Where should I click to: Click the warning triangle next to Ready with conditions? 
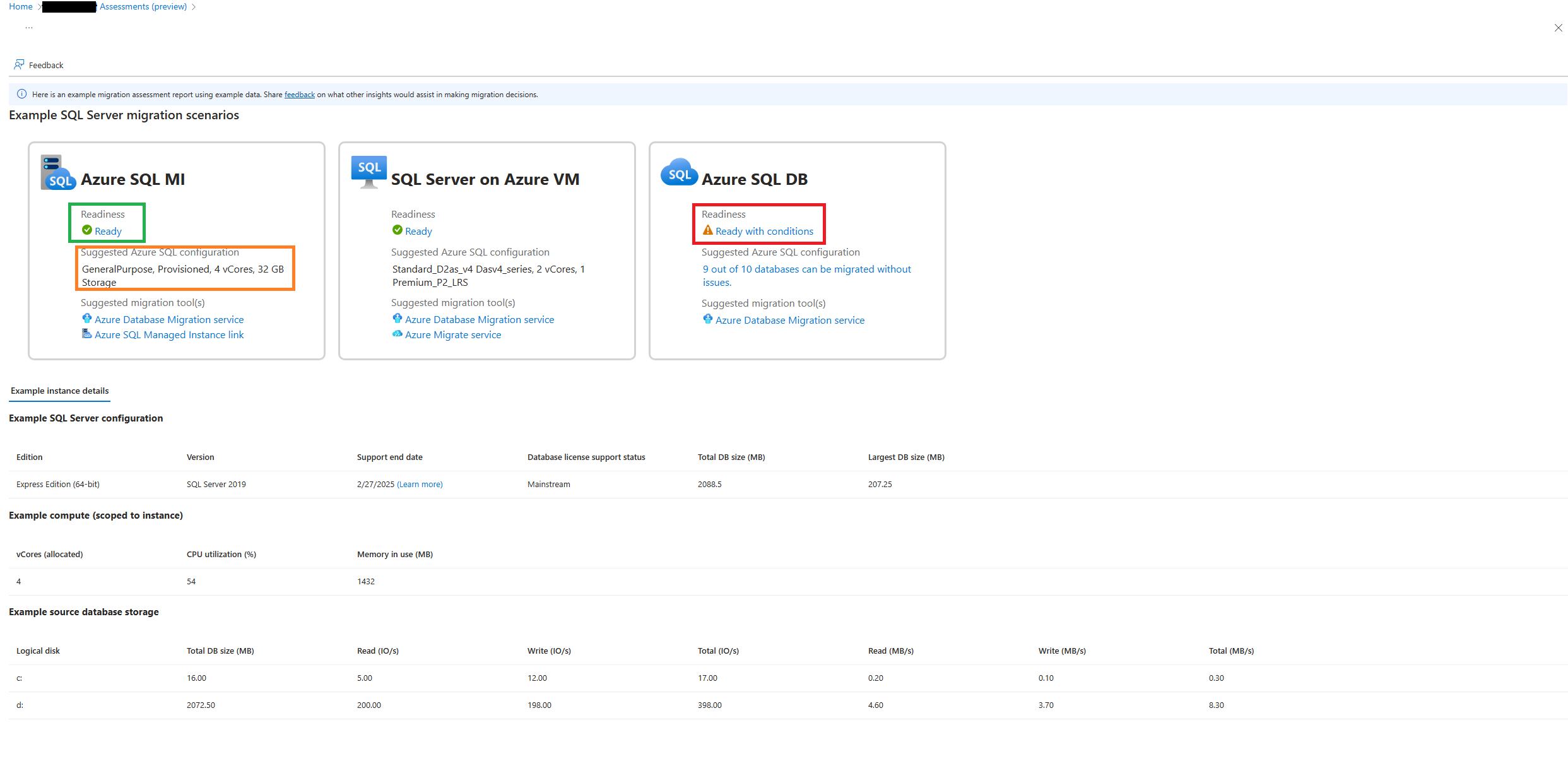coord(707,231)
